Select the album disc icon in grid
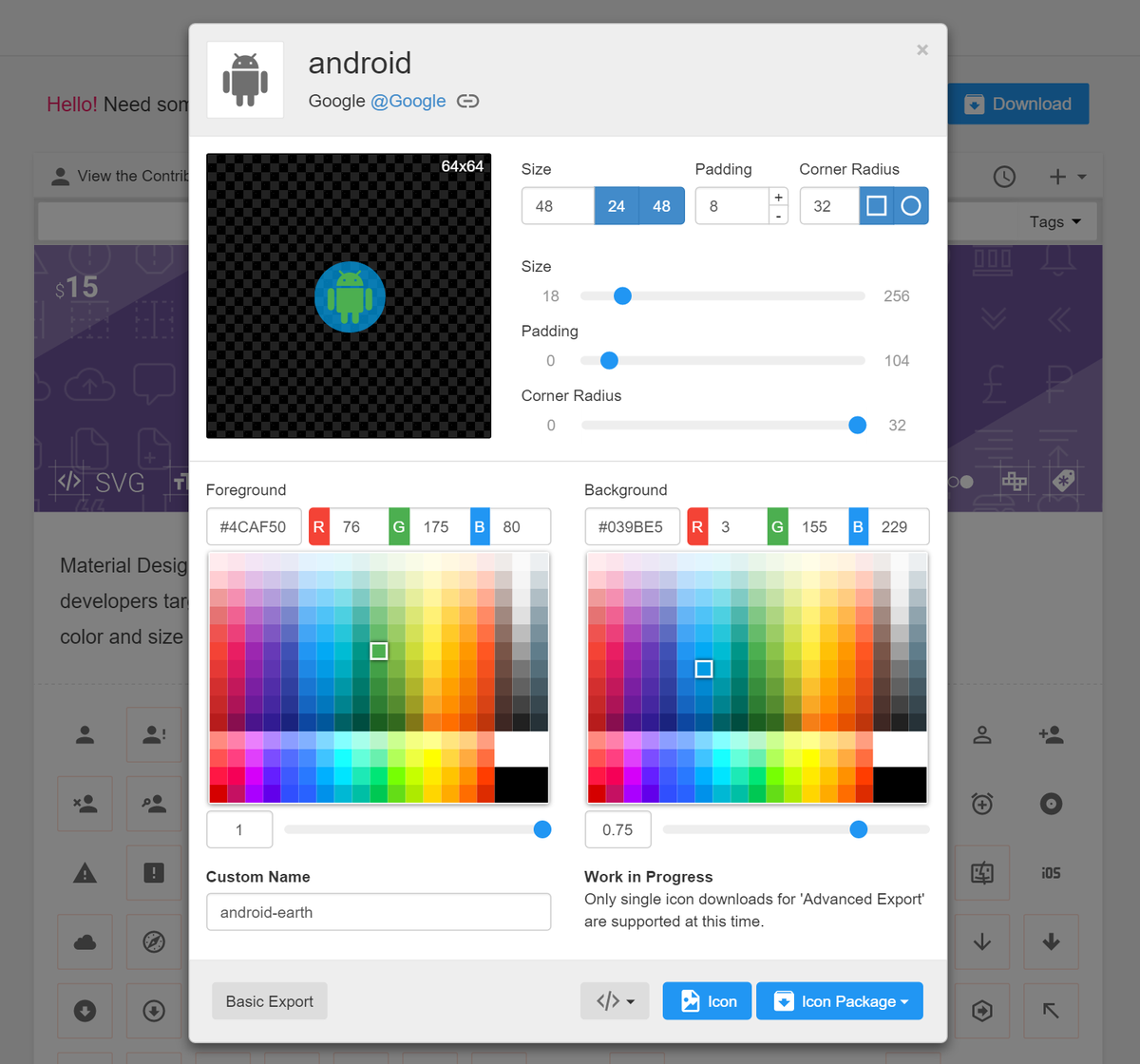 [1051, 804]
